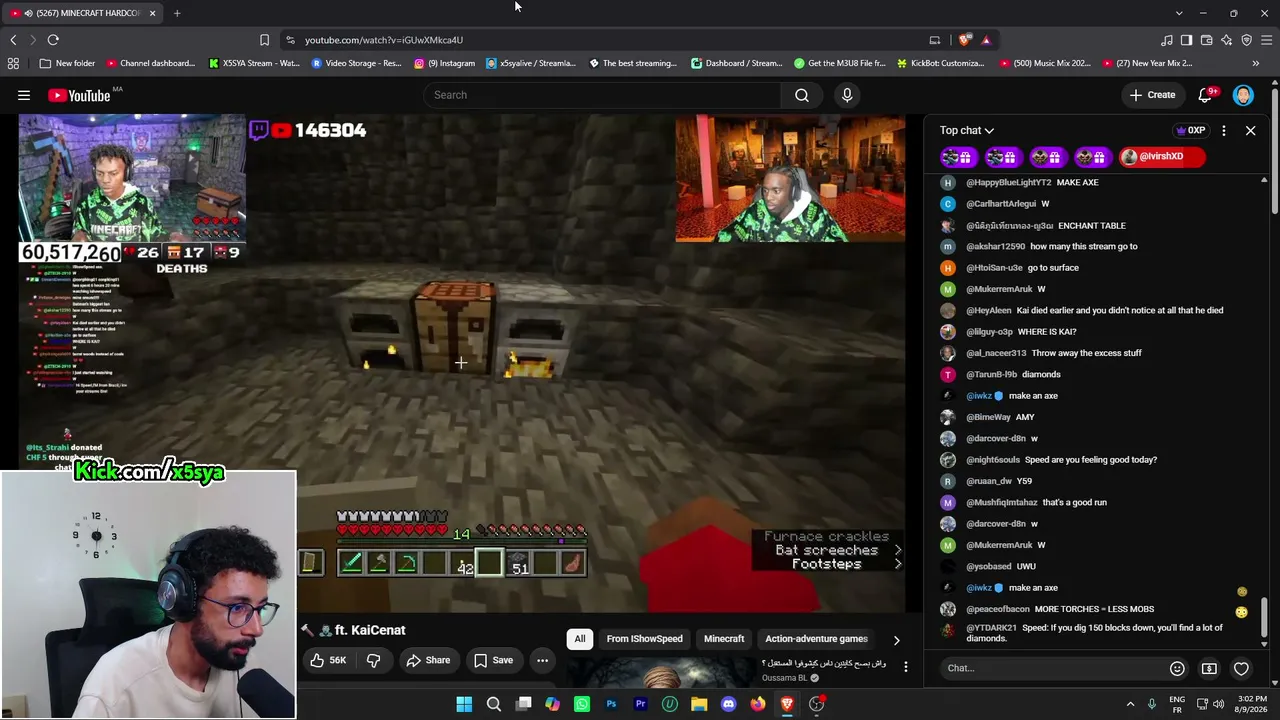The width and height of the screenshot is (1280, 720).
Task: Click the chat message input field
Action: pos(1054,668)
